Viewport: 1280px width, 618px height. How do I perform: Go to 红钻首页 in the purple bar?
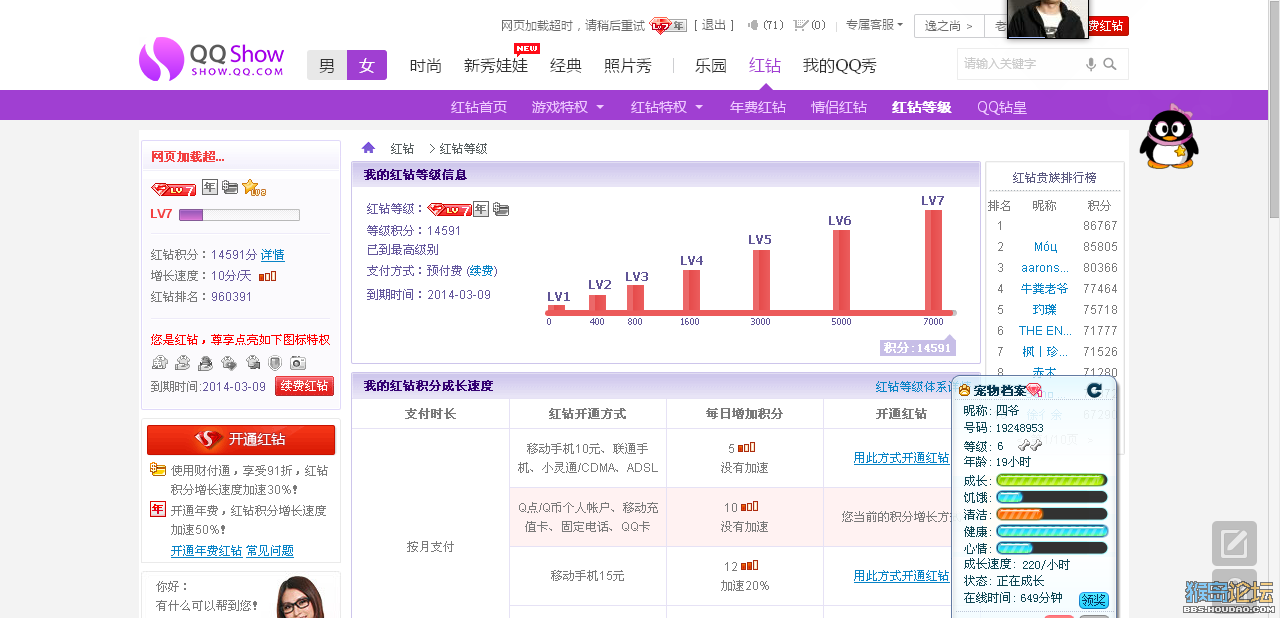479,107
